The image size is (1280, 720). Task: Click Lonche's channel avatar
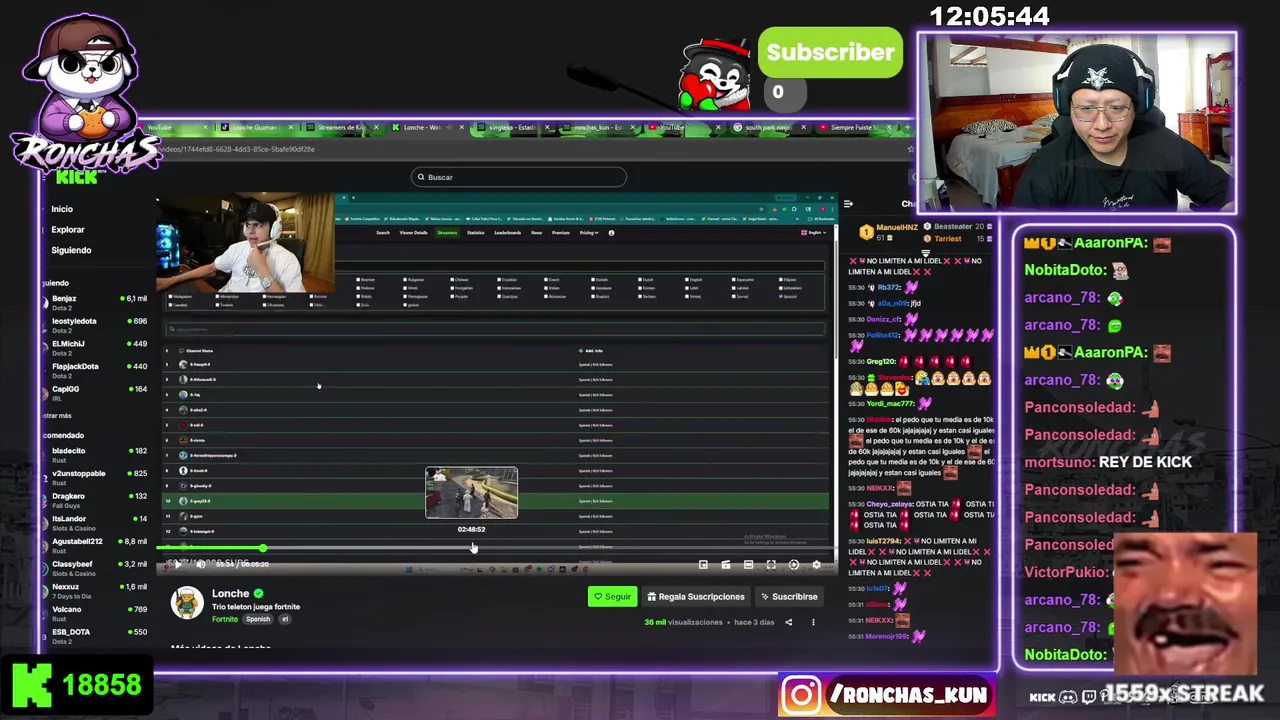[x=187, y=603]
